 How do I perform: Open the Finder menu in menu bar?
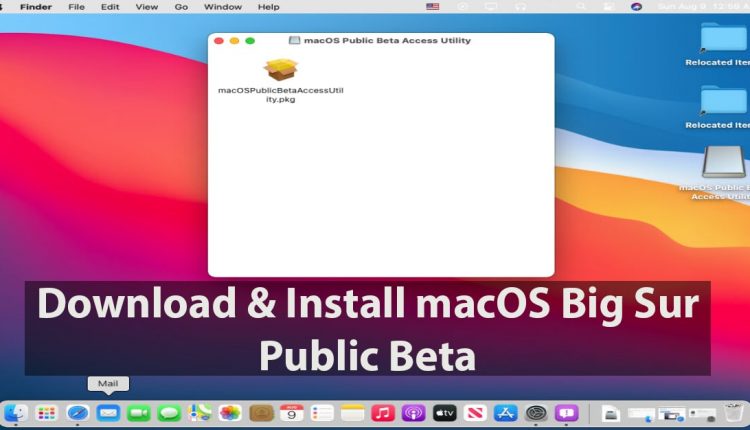[36, 7]
